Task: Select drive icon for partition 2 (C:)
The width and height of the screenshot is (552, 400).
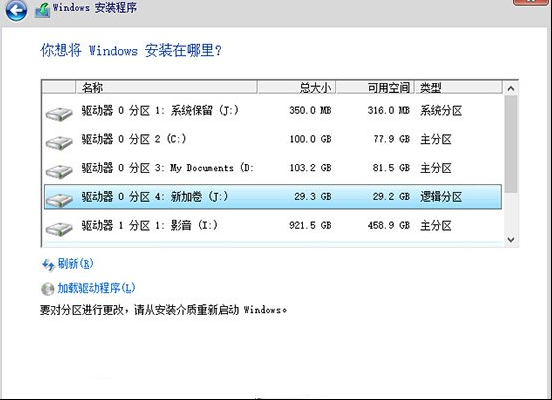Action: [x=59, y=142]
